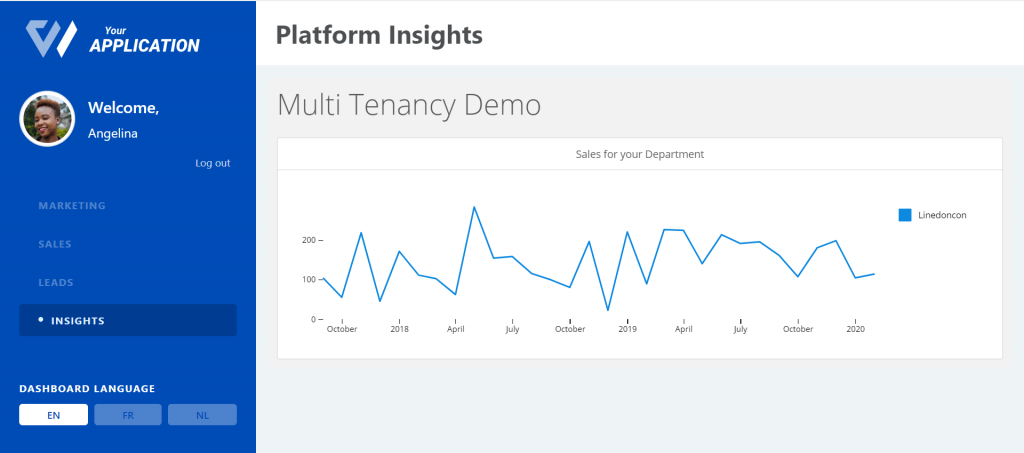Click the Multi Tenancy Demo heading
The image size is (1024, 453).
pyautogui.click(x=409, y=105)
